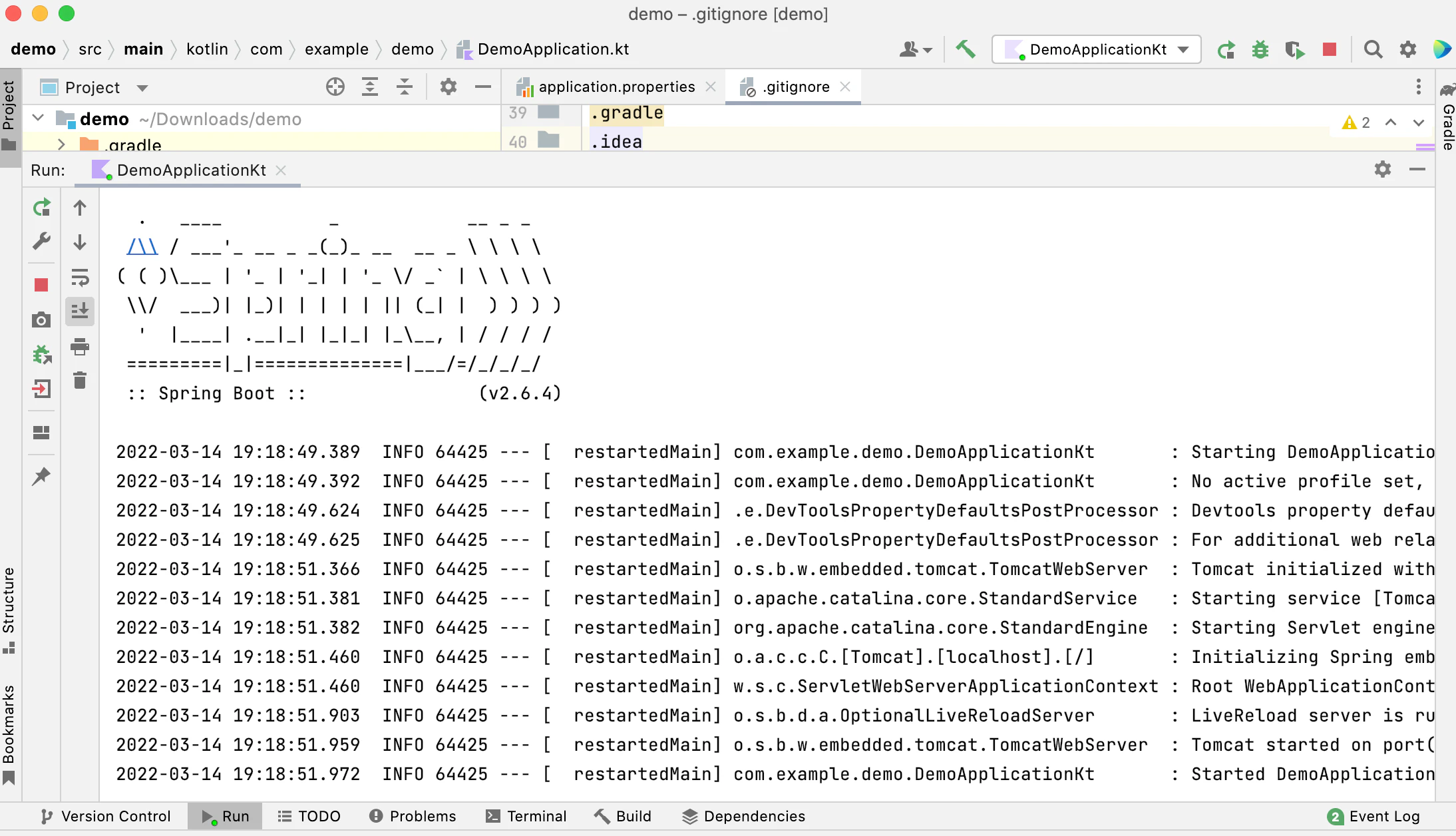Rerun DemoApplicationKt in the Run panel
This screenshot has height=836, width=1456.
pyautogui.click(x=42, y=208)
